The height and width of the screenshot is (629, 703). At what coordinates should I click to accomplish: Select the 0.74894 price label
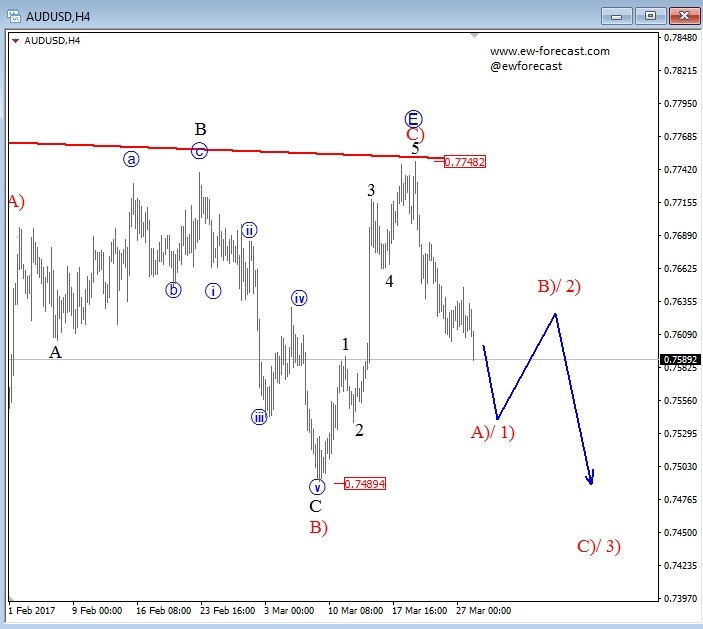[x=365, y=484]
